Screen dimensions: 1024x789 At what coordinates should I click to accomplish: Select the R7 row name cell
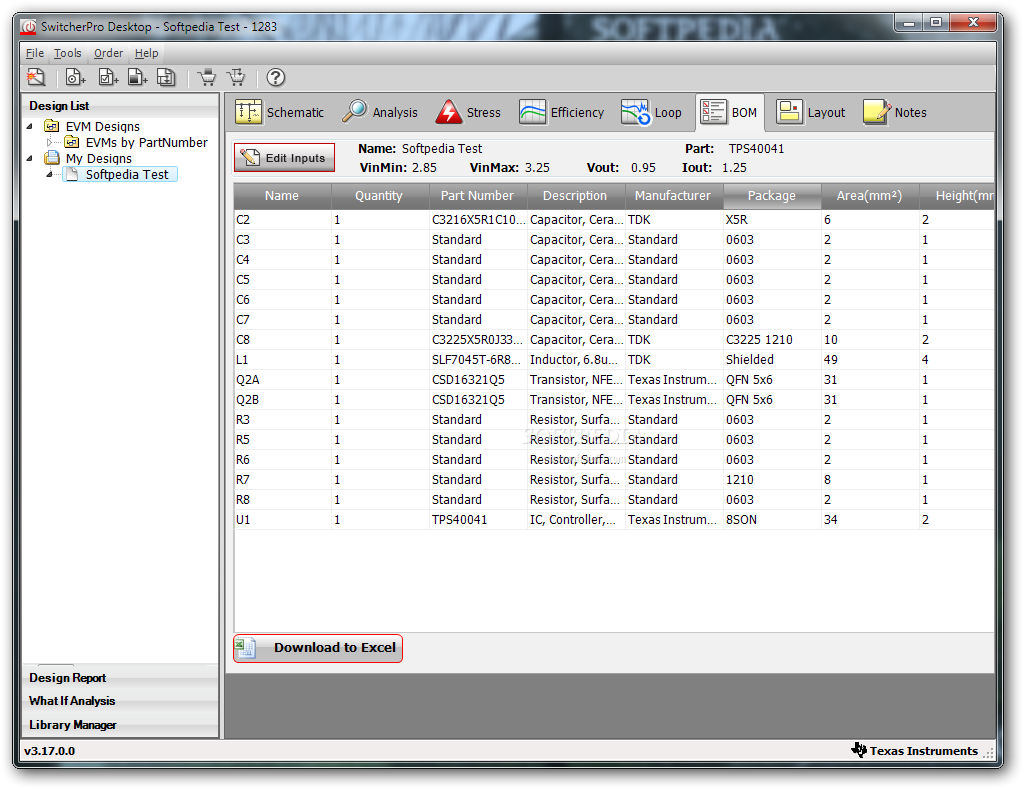pyautogui.click(x=283, y=479)
